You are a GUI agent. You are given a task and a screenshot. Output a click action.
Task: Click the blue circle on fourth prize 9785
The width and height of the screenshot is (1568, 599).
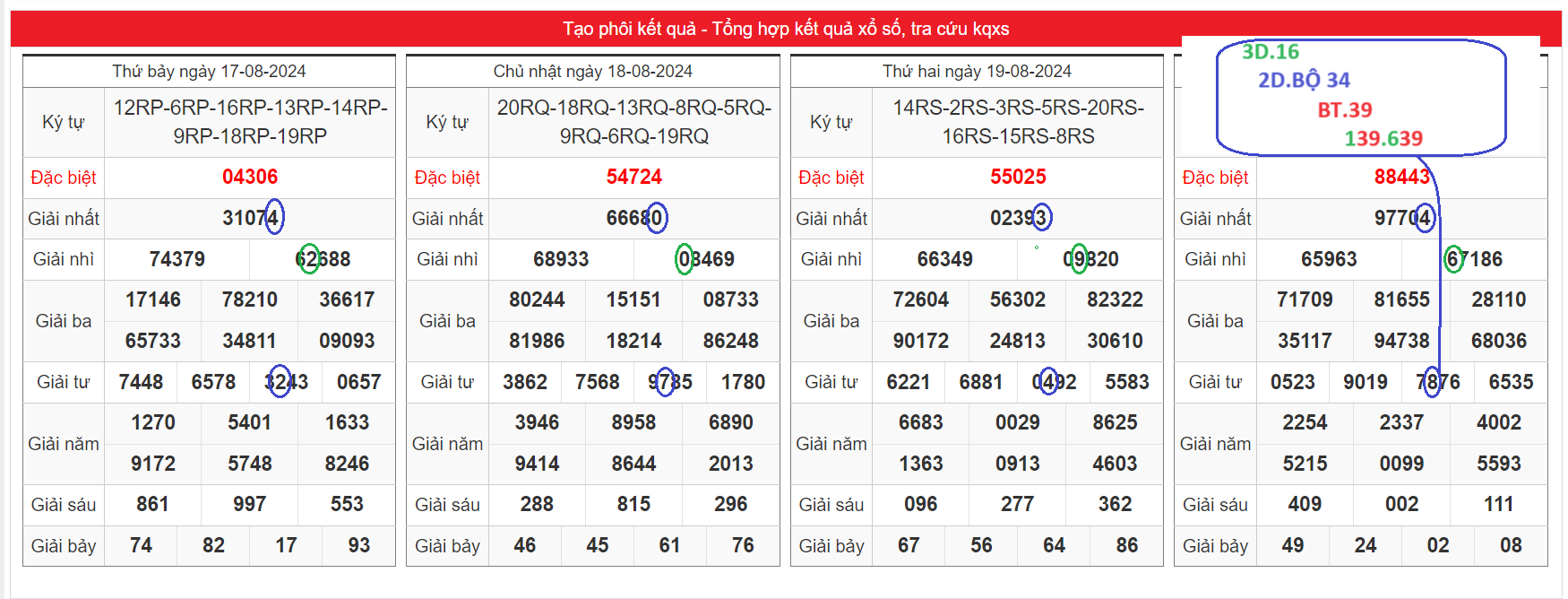point(664,382)
